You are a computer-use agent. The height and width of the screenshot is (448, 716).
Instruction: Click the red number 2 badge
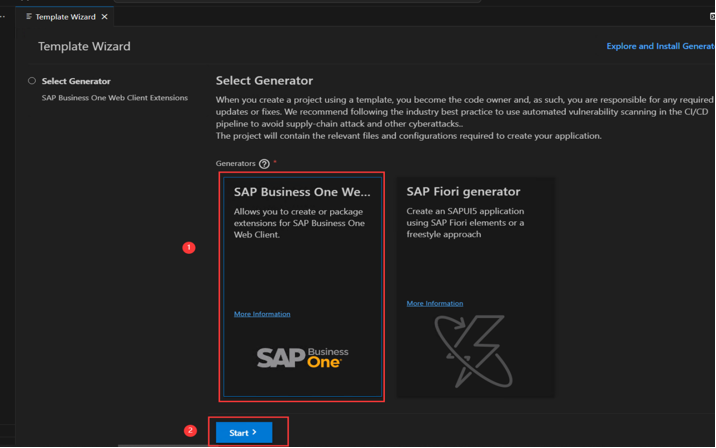(x=190, y=431)
